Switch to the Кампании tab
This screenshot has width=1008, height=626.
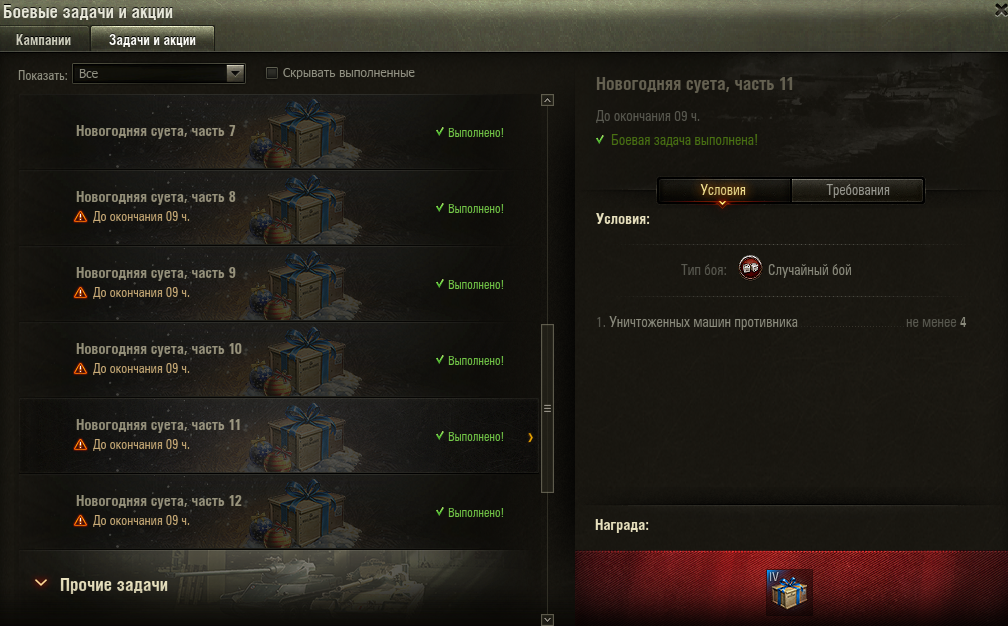tap(44, 40)
